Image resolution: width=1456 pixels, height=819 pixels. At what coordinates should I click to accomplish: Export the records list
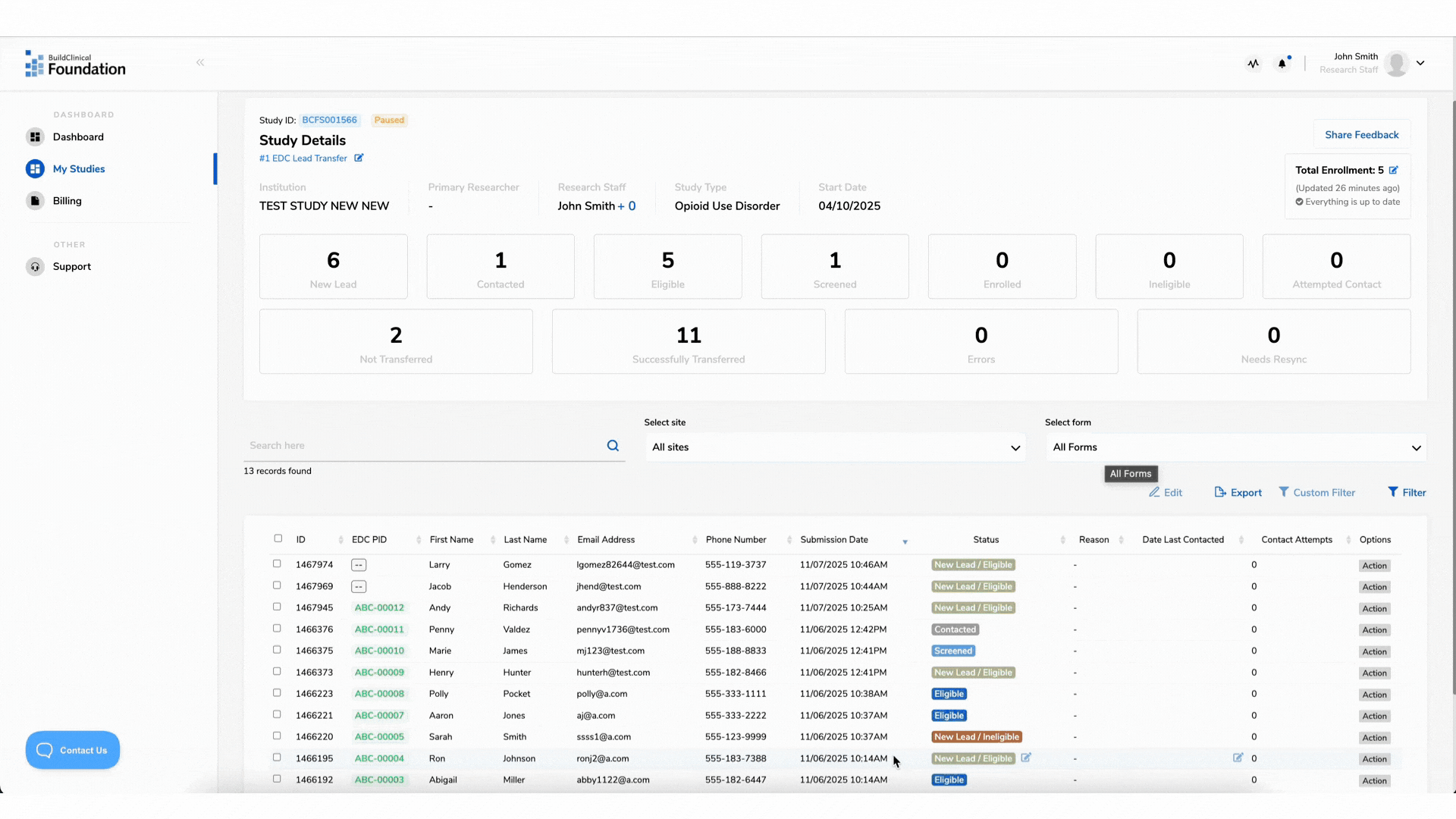(x=1238, y=493)
